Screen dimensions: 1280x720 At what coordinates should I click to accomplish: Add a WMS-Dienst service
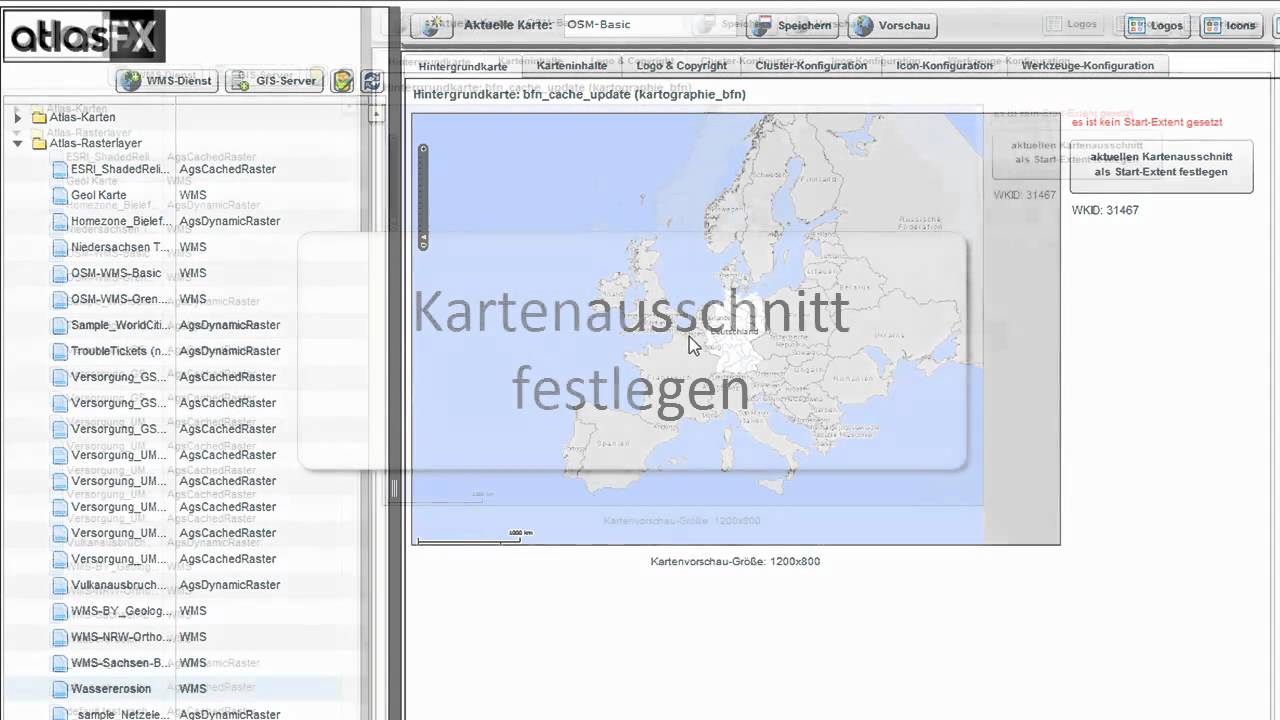(x=167, y=81)
